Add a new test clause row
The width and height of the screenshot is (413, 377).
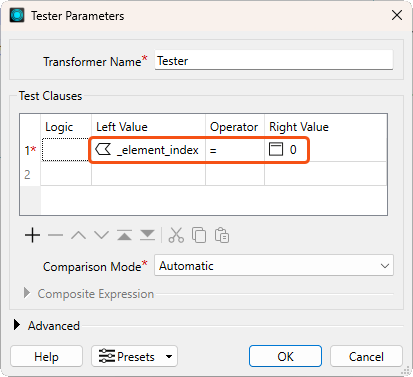[32, 235]
